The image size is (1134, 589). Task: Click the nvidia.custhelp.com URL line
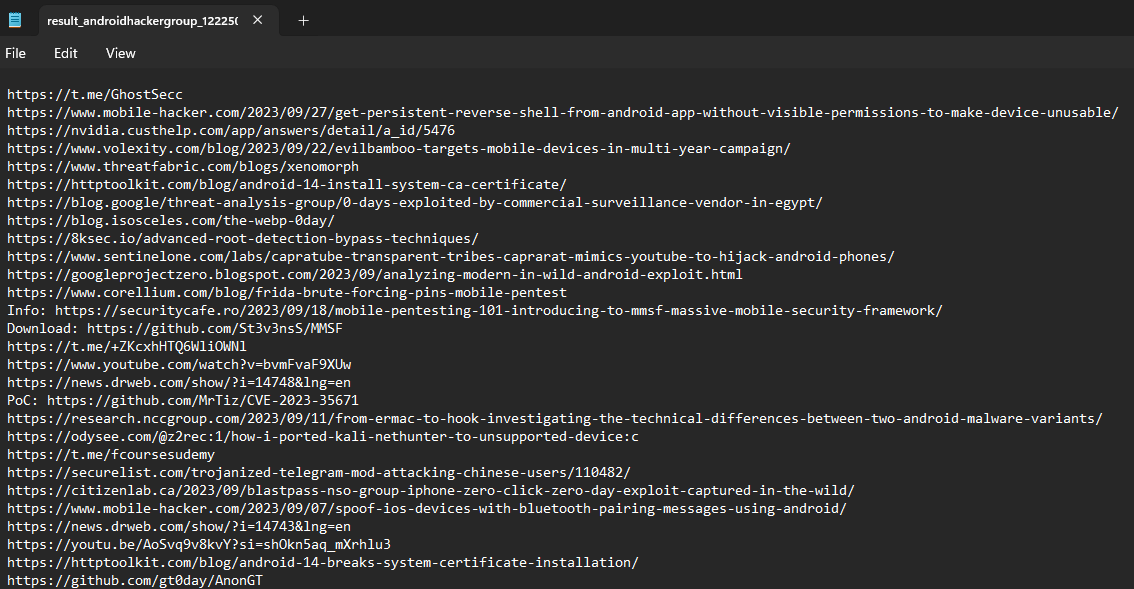[231, 131]
